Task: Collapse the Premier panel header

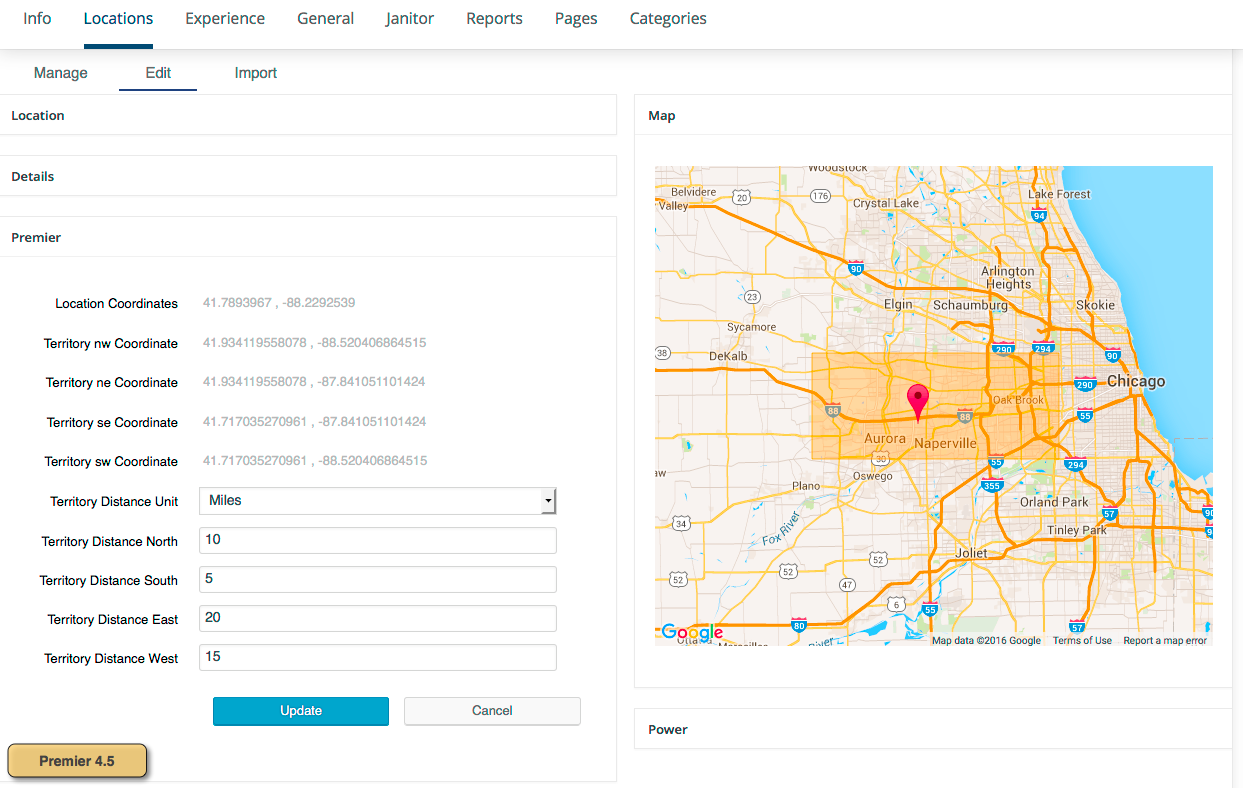Action: pos(308,237)
